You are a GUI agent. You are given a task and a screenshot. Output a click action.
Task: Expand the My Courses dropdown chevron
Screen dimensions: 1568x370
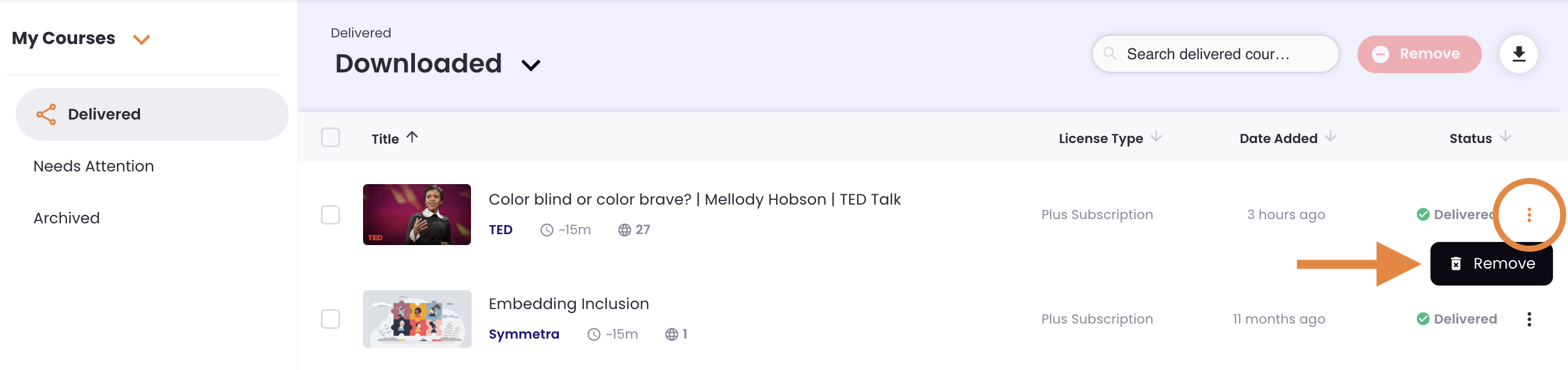pos(142,40)
